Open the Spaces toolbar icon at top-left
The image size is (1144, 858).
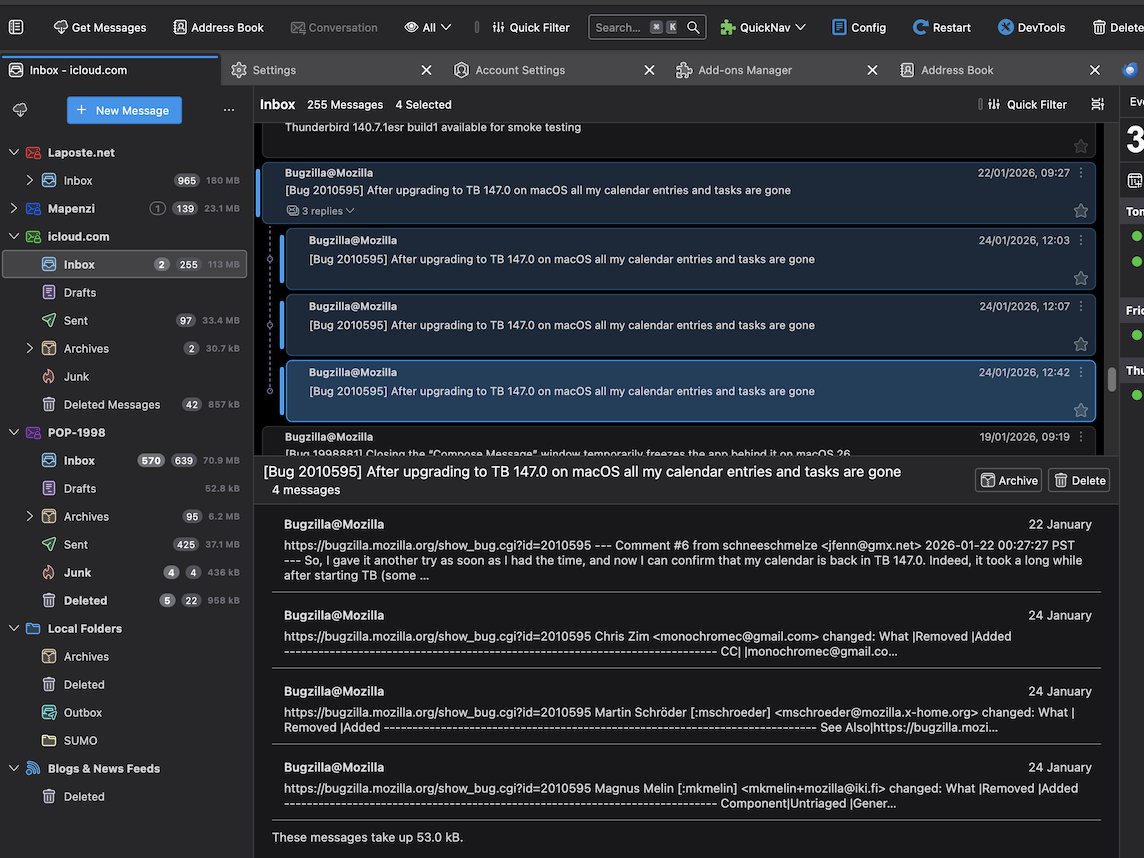click(16, 27)
